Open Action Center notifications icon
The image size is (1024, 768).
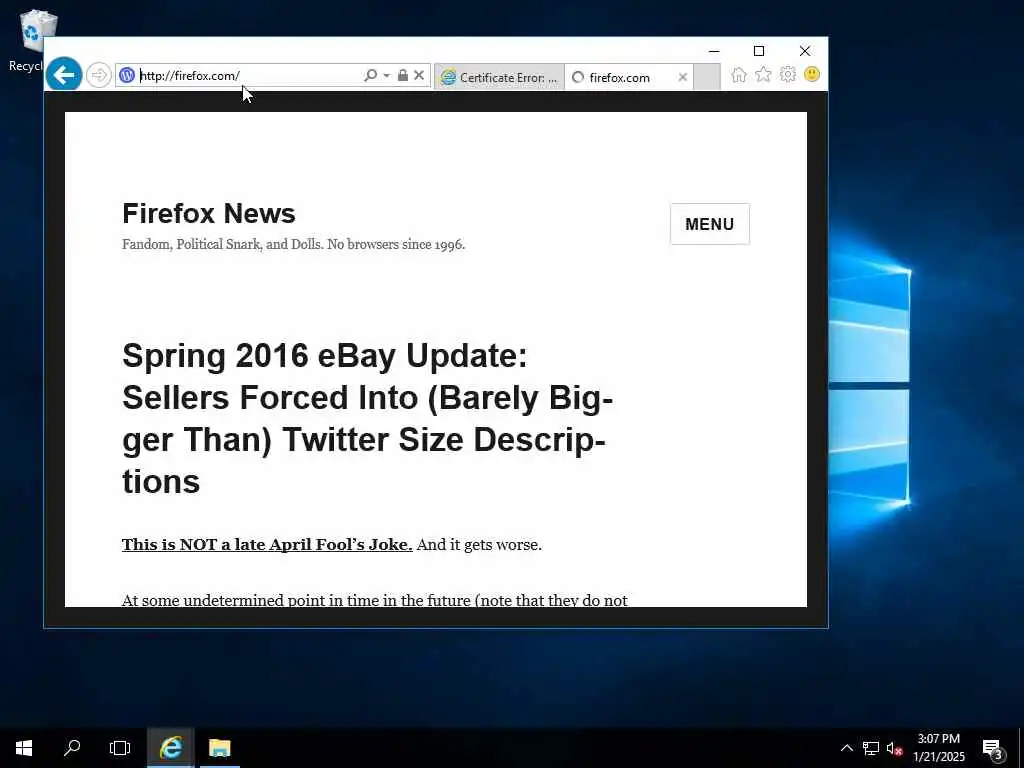[993, 748]
